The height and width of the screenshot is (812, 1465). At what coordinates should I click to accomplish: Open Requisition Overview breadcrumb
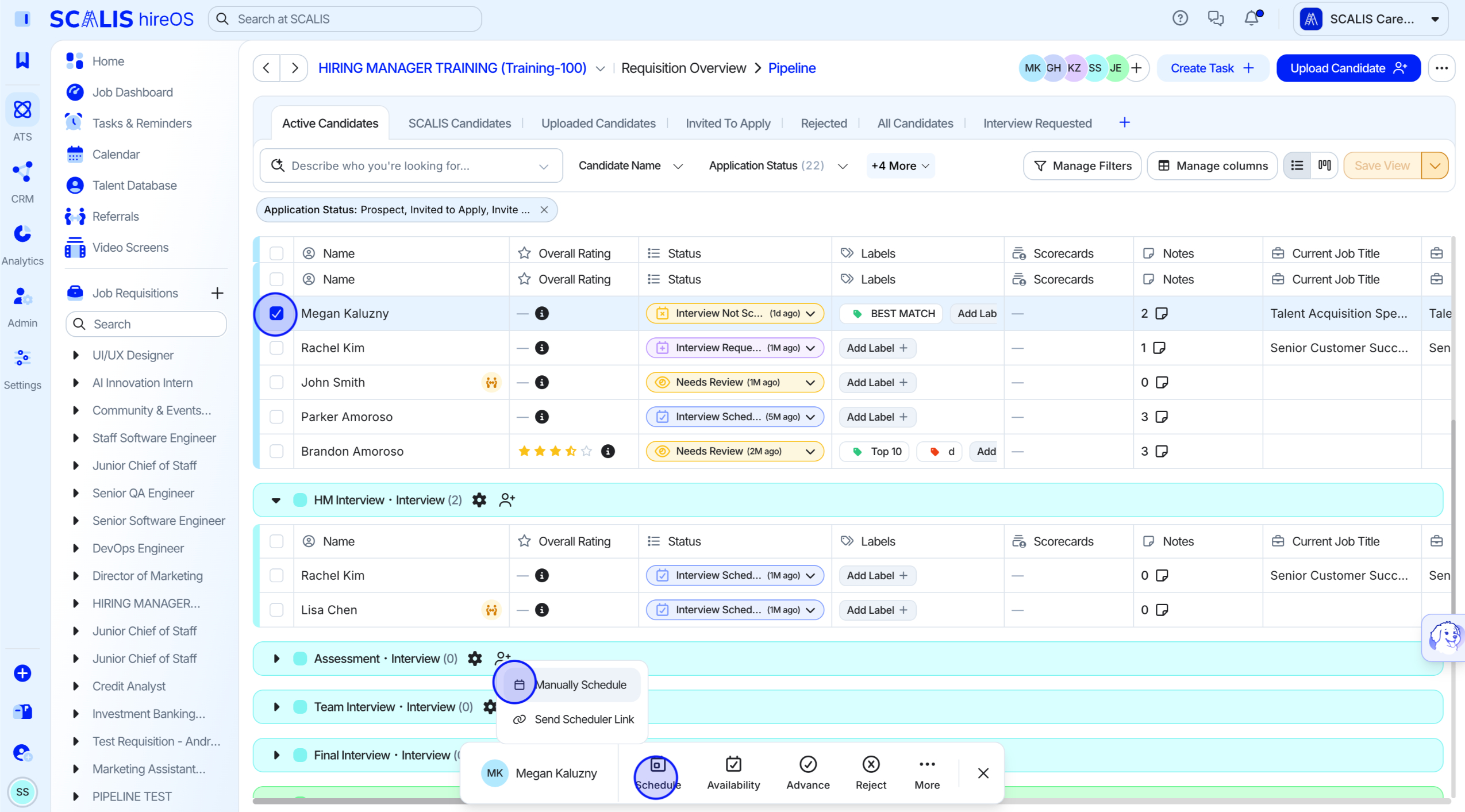pos(683,68)
